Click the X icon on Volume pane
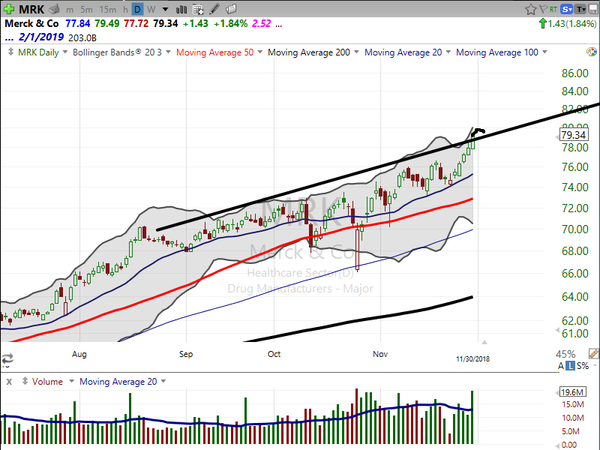 click(x=9, y=382)
